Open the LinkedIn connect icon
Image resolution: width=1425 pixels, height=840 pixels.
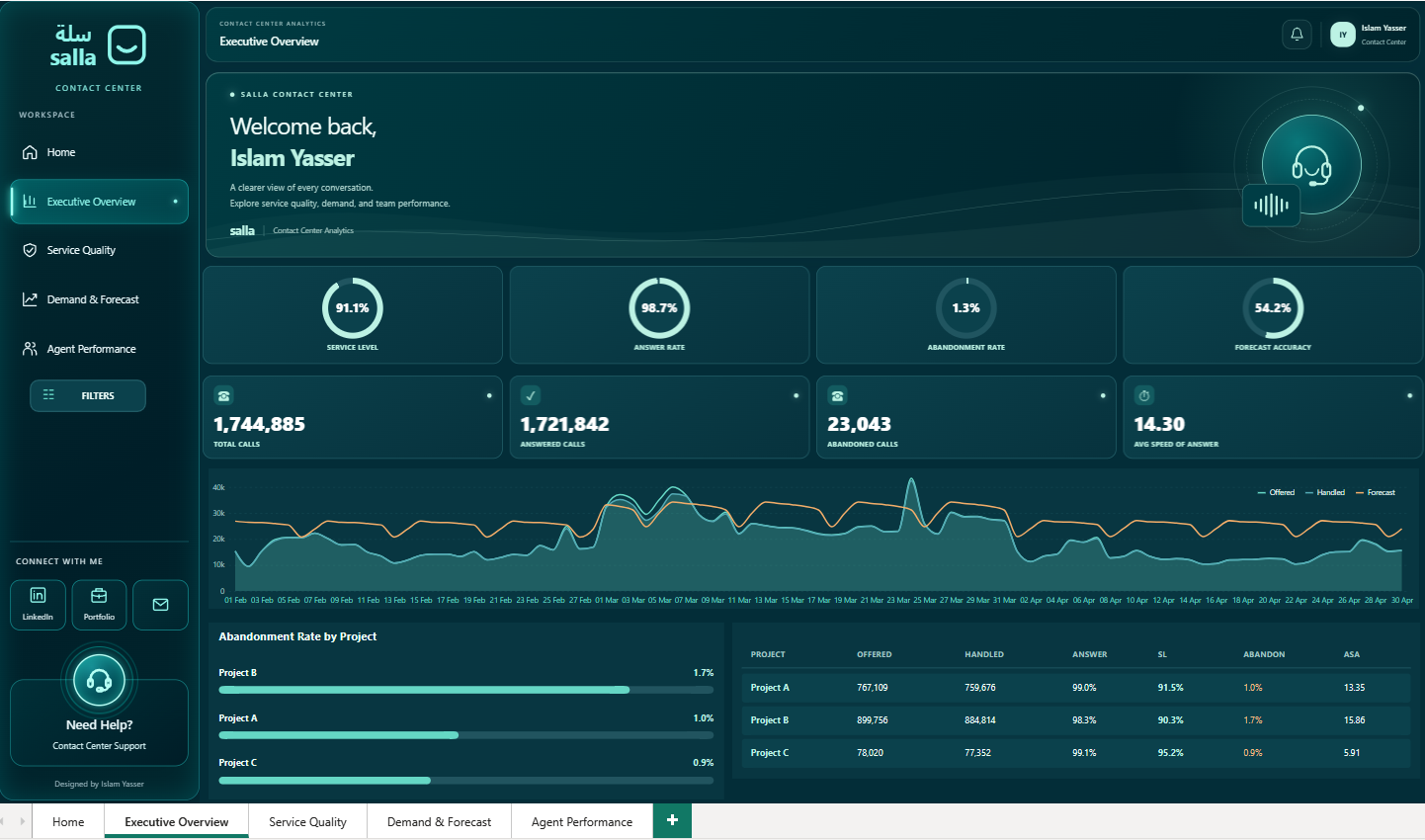[38, 605]
